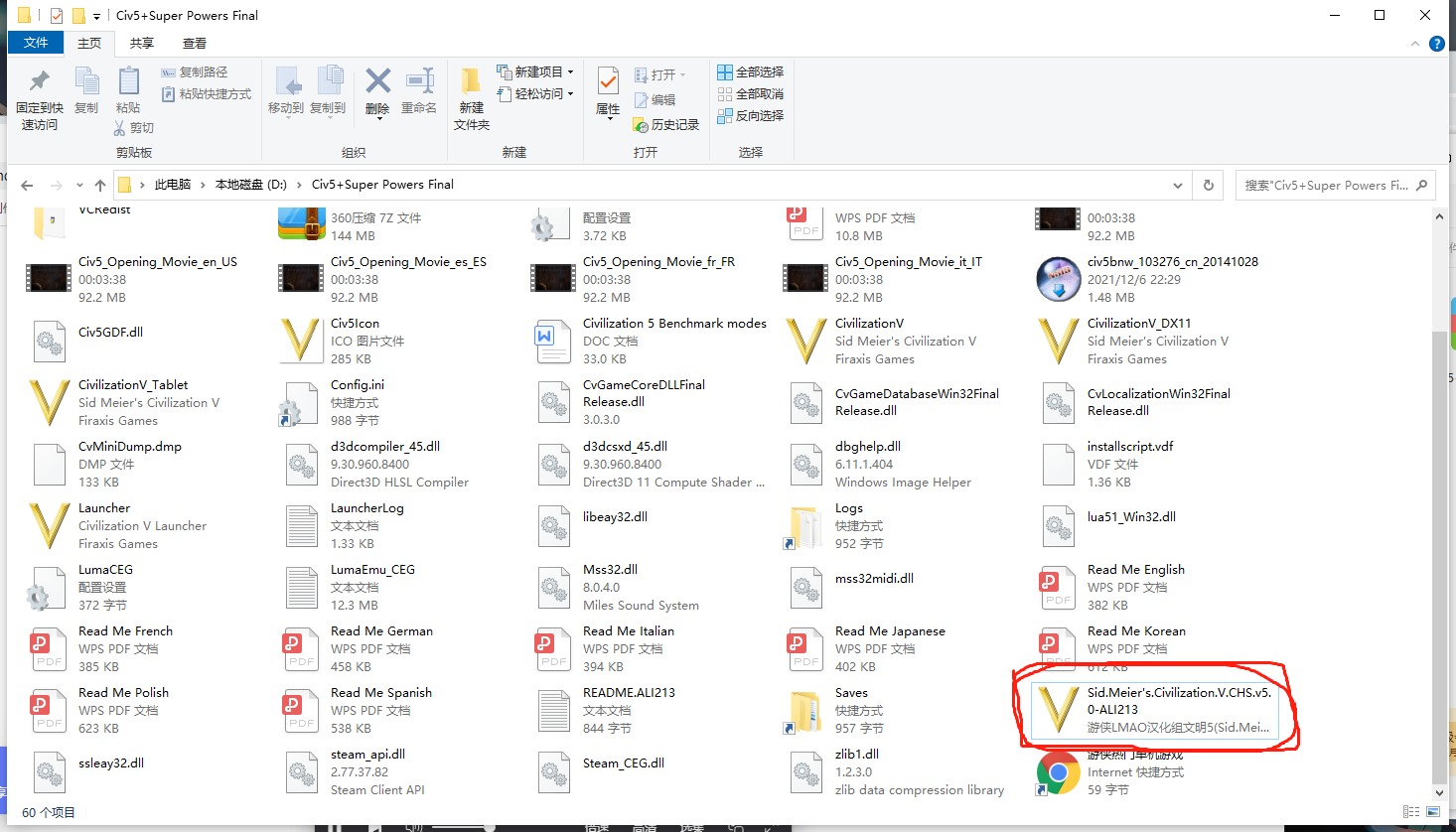Switch to details view in status bar
Image resolution: width=1456 pixels, height=832 pixels.
tap(1410, 812)
